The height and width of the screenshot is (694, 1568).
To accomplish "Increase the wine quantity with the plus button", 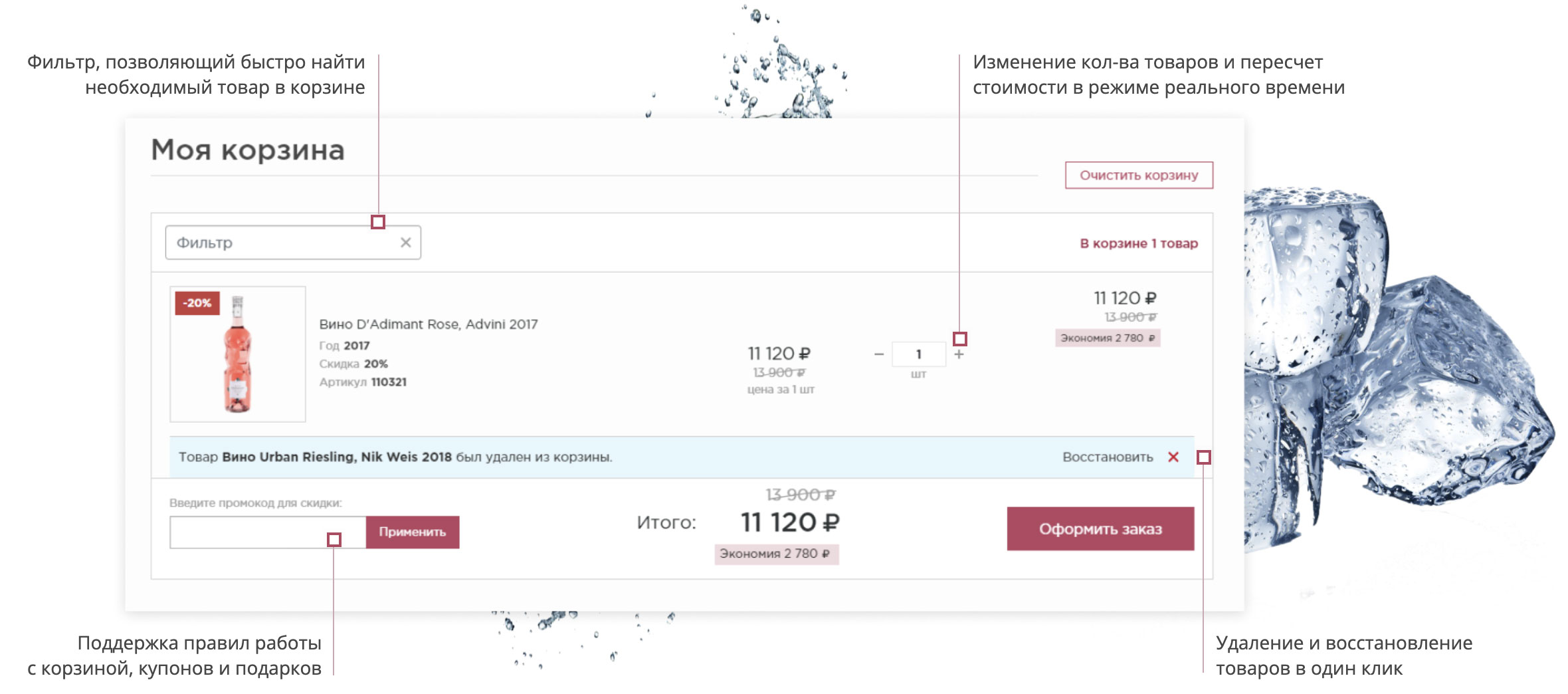I will pyautogui.click(x=959, y=355).
